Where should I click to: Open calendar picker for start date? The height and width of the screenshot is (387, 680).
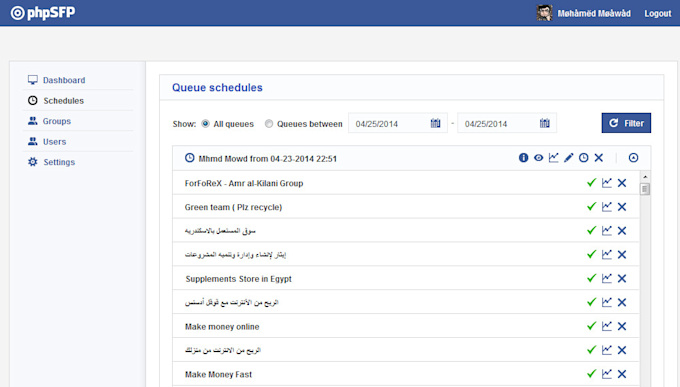[x=435, y=123]
